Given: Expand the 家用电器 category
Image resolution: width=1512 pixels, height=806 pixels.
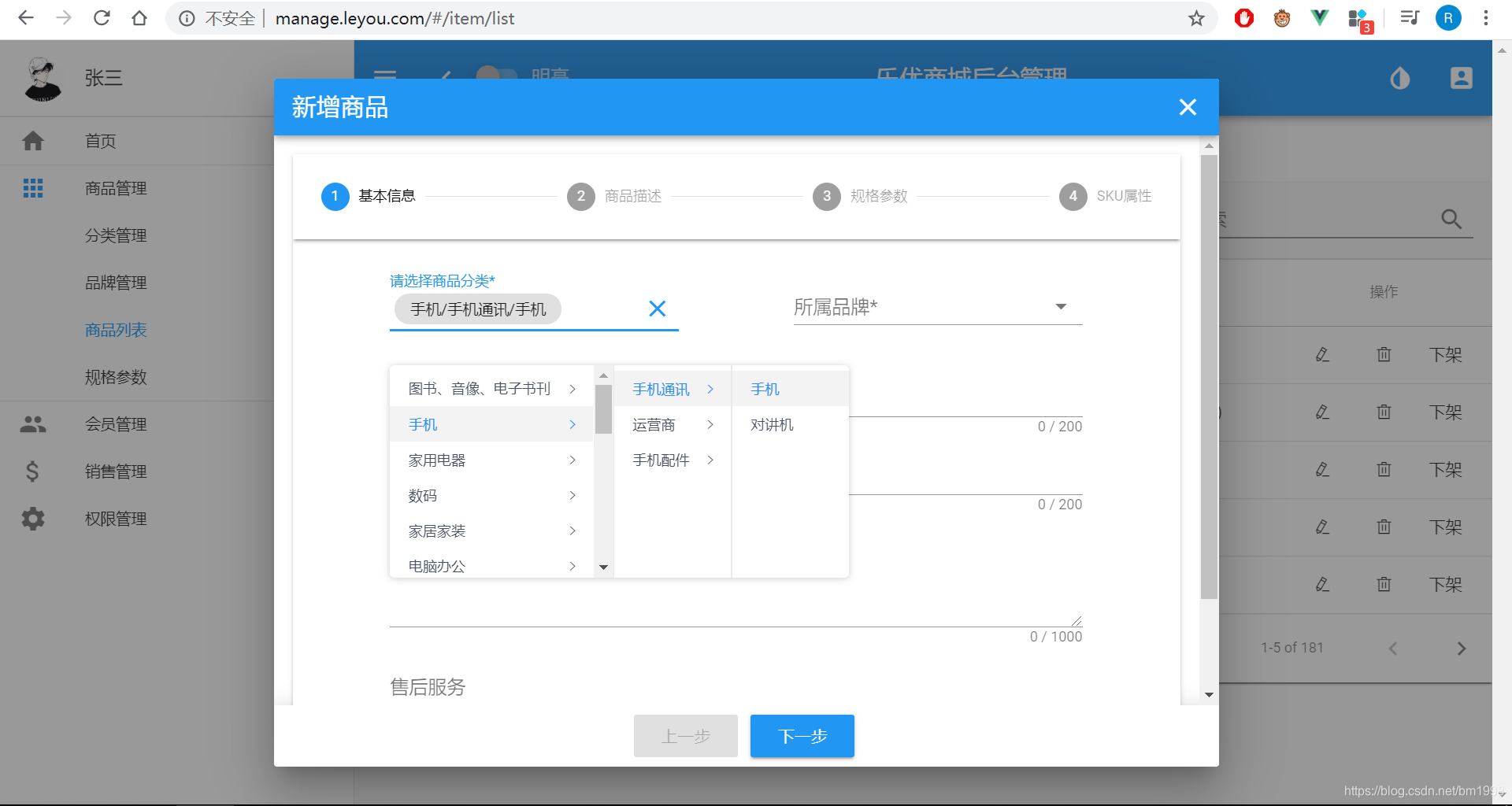Looking at the screenshot, I should coord(491,460).
